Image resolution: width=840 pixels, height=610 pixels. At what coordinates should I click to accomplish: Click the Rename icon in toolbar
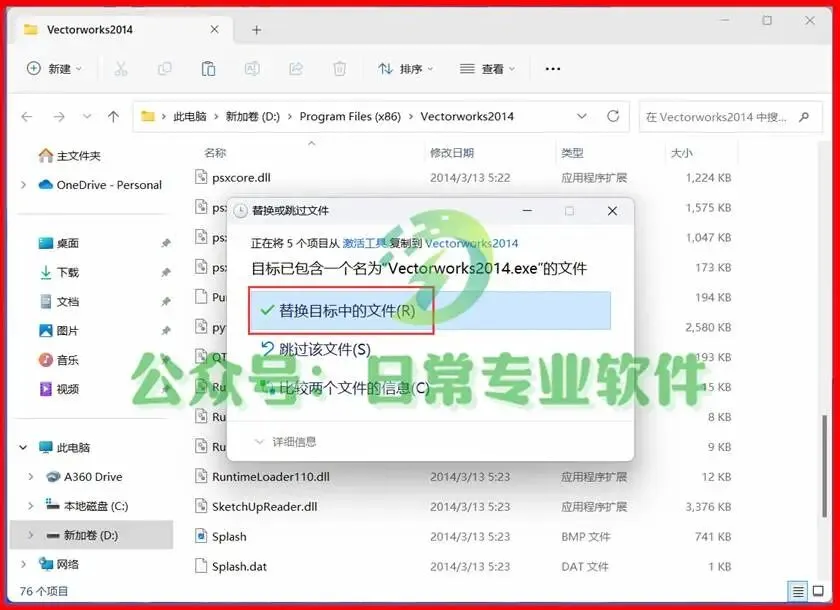point(252,69)
